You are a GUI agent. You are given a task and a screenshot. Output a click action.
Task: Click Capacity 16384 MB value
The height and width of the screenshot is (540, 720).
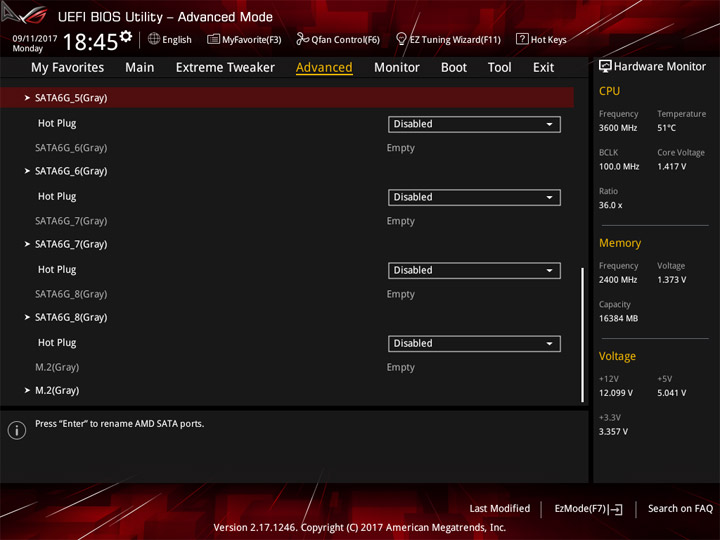(x=618, y=318)
